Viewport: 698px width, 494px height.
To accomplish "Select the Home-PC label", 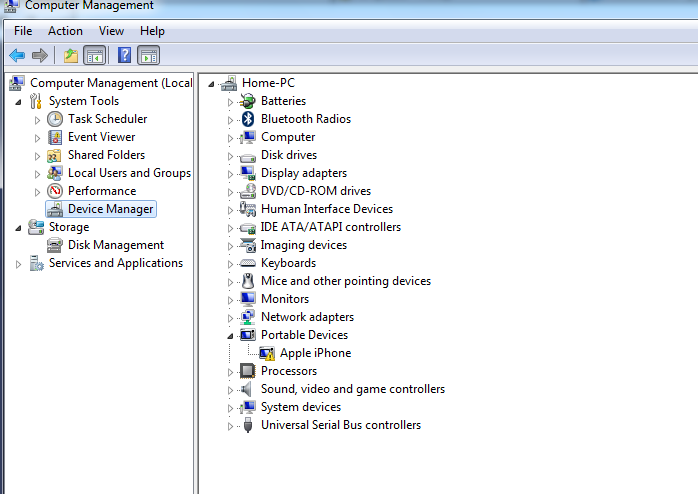I will point(268,83).
